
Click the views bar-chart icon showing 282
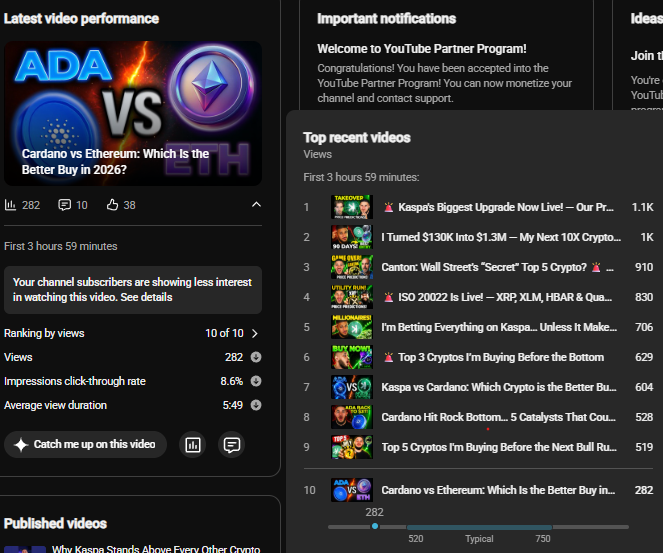click(10, 205)
